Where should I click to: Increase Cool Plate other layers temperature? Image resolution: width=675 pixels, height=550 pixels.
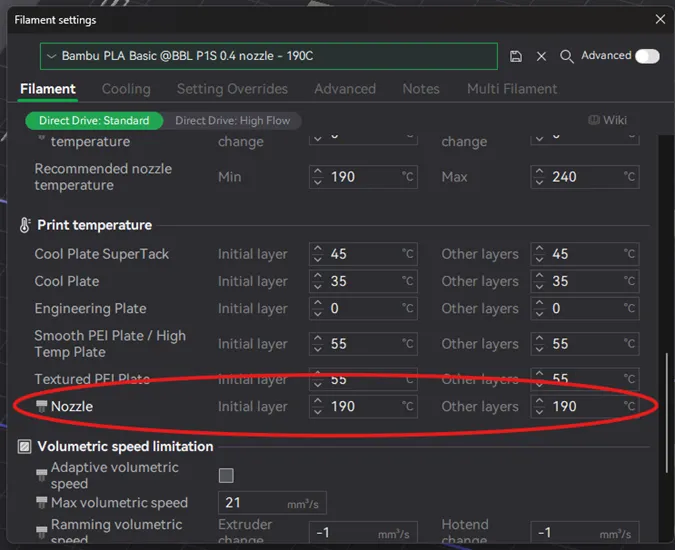coord(539,276)
